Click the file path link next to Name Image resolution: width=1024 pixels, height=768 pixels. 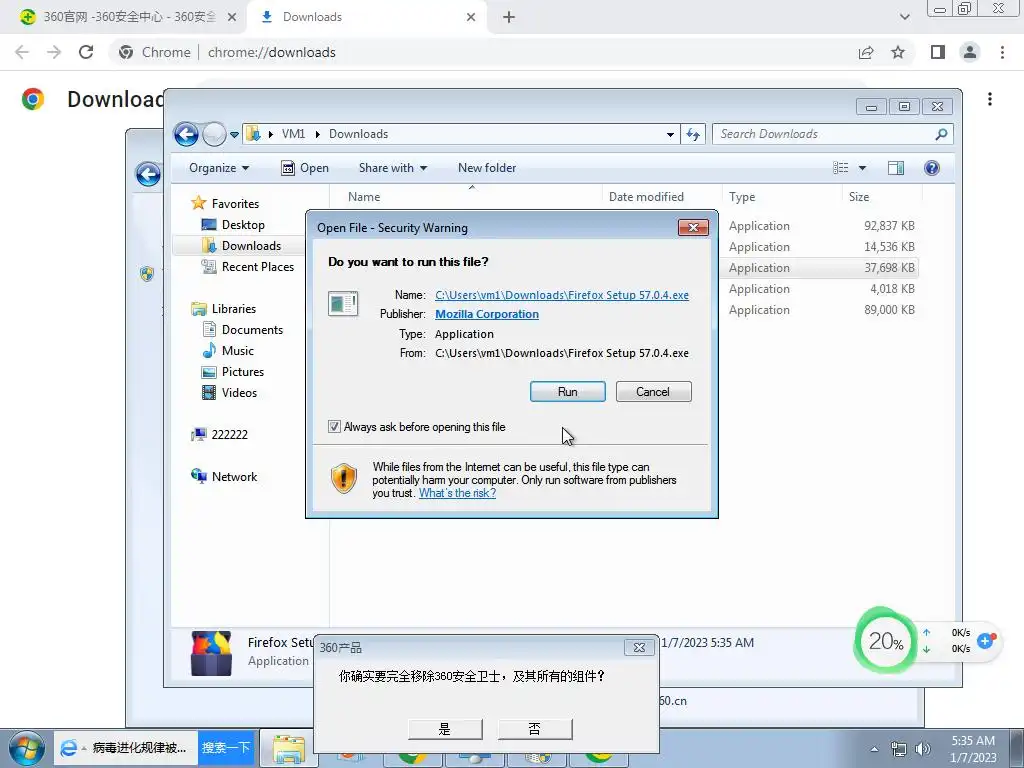tap(562, 295)
